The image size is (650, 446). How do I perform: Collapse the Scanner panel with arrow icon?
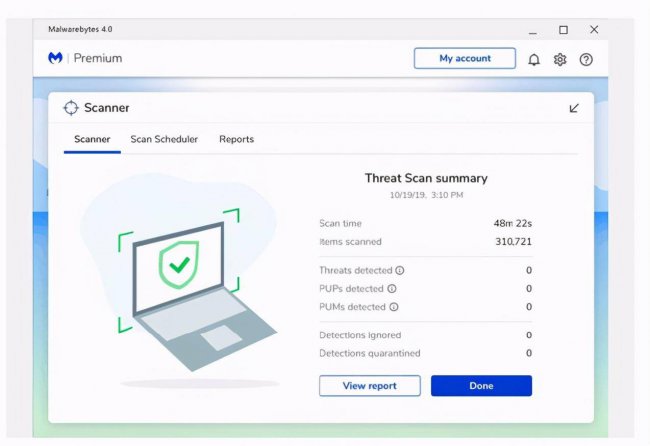tap(574, 108)
